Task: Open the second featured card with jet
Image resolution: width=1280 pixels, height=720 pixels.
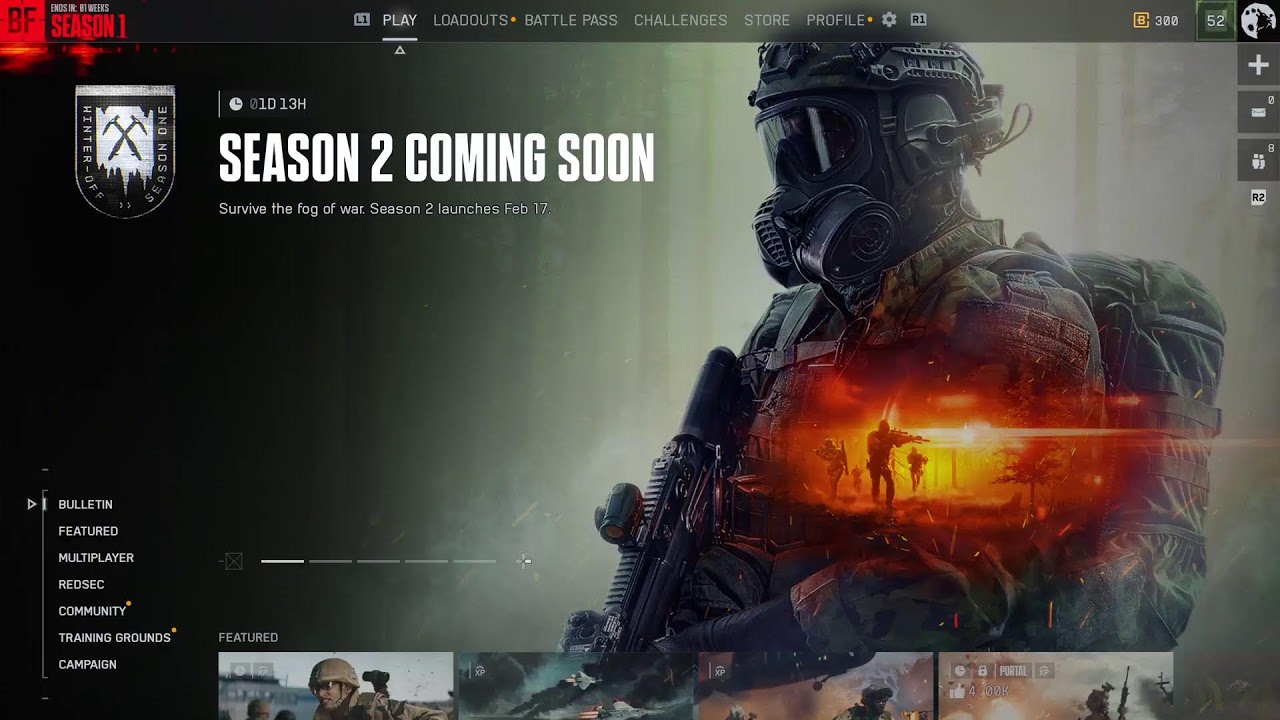Action: pos(576,686)
